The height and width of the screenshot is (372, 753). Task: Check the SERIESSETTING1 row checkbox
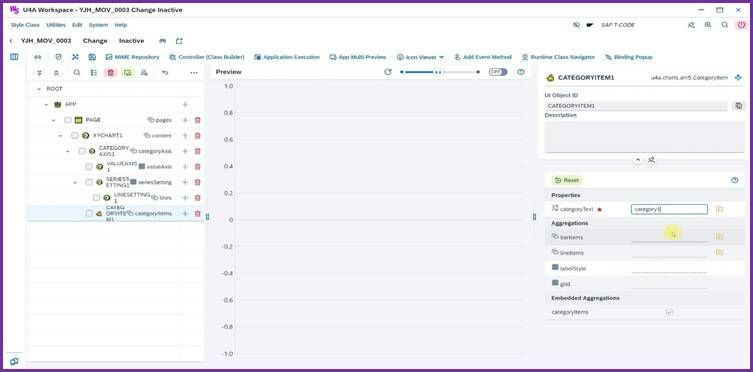[x=89, y=182]
